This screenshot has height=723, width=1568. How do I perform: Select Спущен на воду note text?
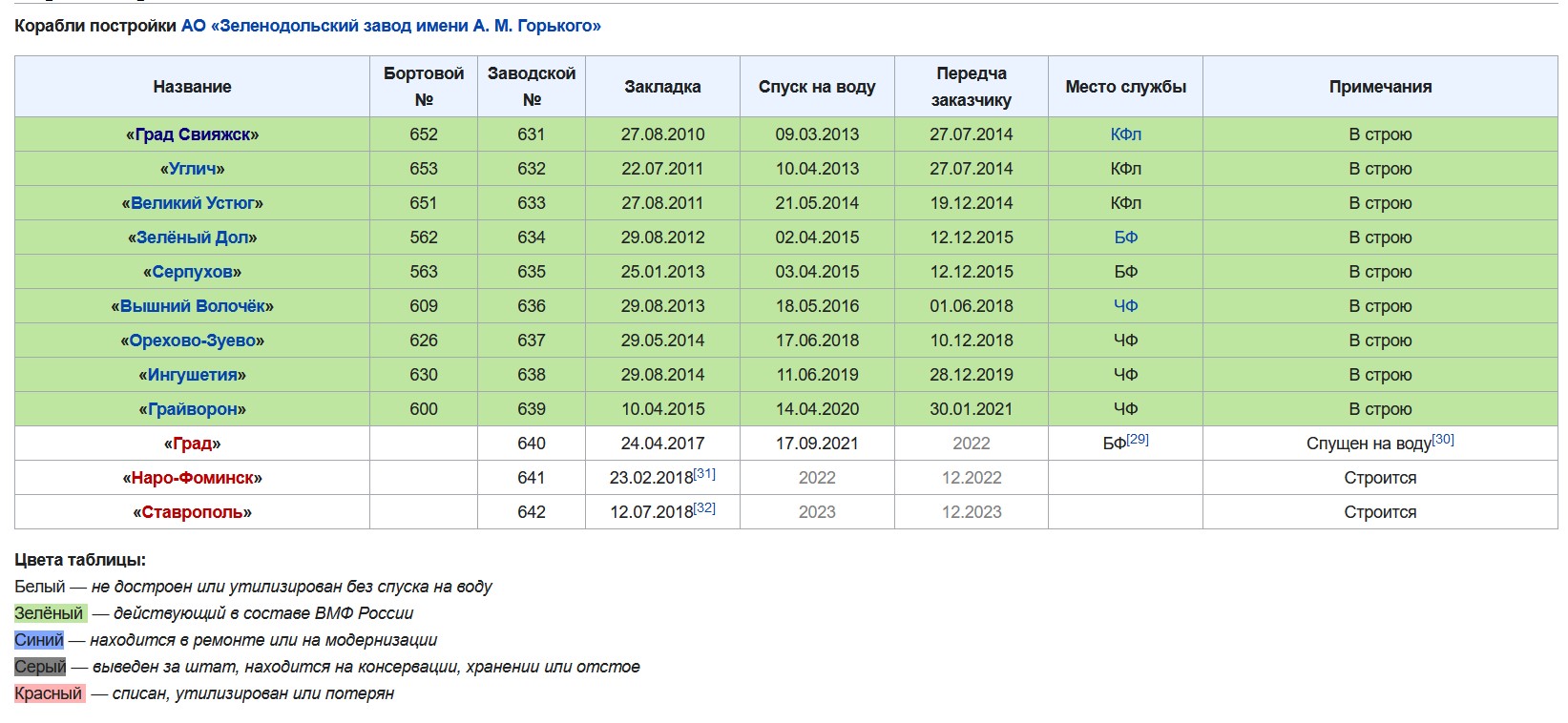pos(1369,444)
